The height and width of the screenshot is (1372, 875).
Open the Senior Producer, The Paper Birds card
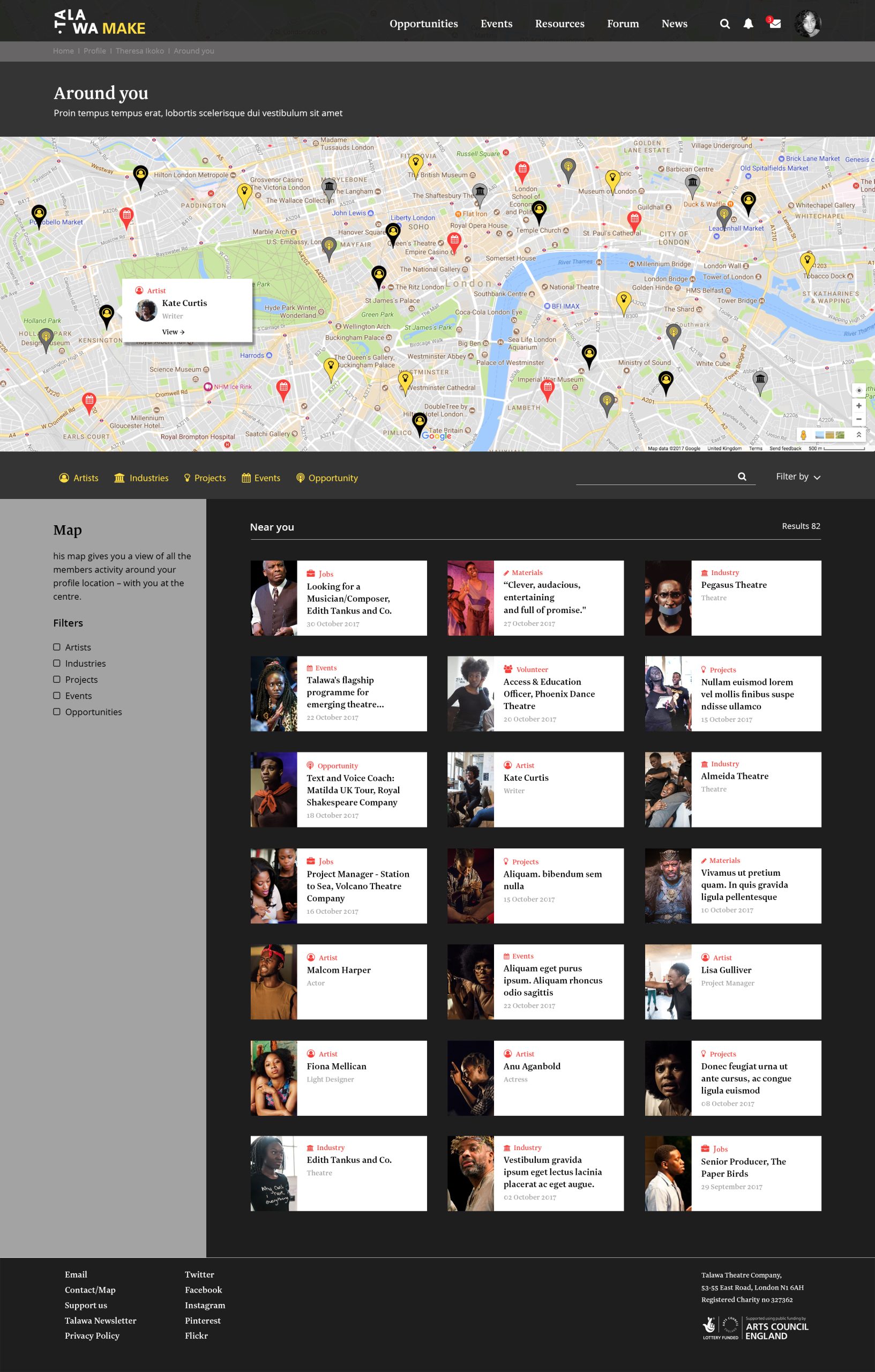point(732,1173)
